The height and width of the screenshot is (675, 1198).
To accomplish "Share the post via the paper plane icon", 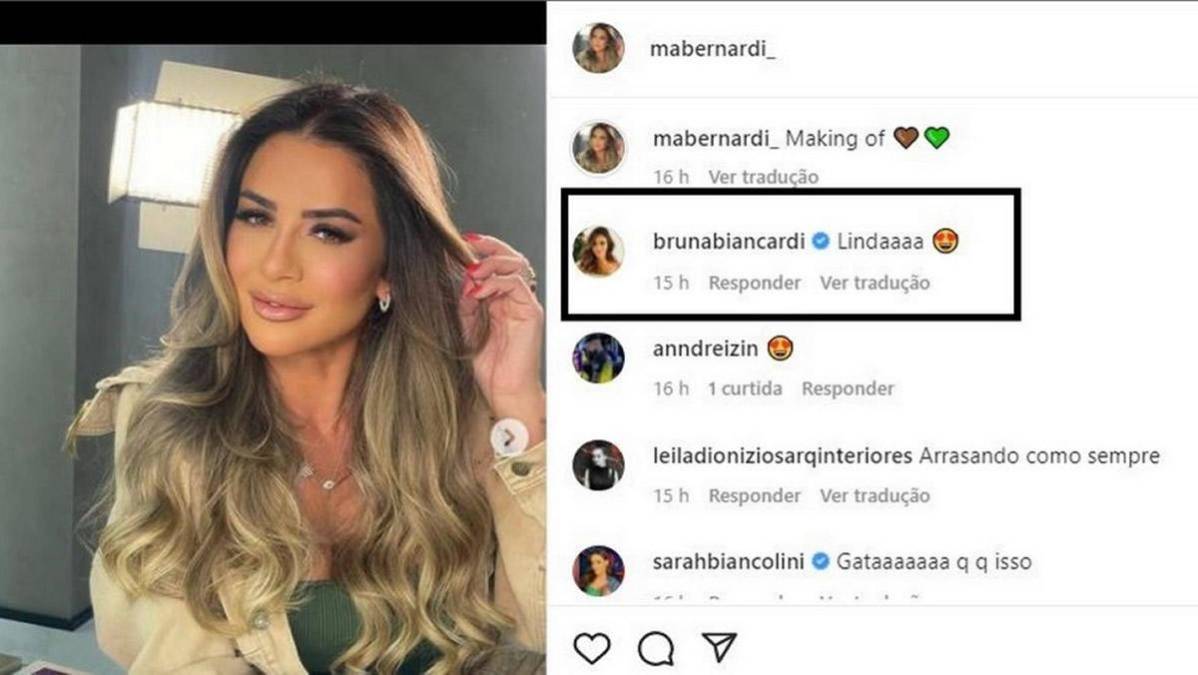I will [x=719, y=647].
